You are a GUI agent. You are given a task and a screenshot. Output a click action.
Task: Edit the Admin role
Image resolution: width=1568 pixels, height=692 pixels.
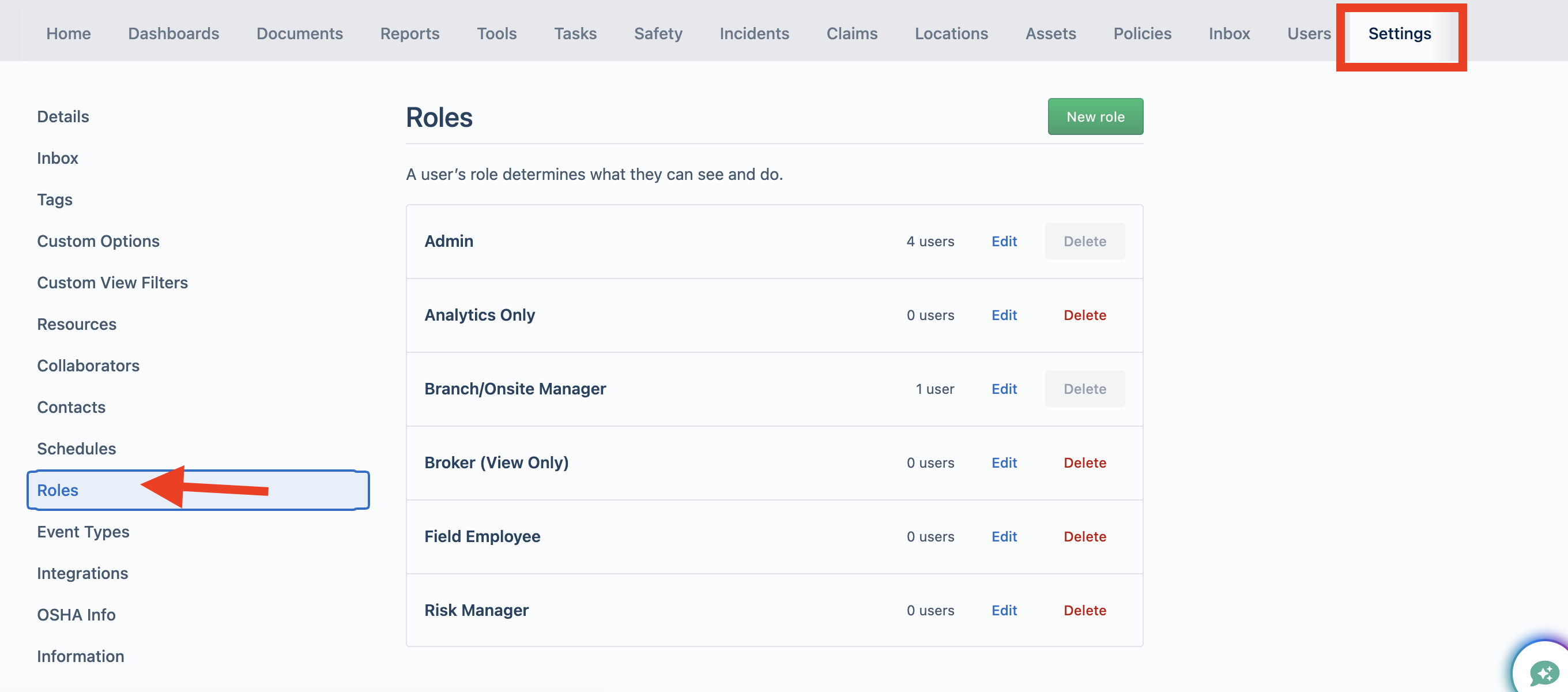(1004, 241)
